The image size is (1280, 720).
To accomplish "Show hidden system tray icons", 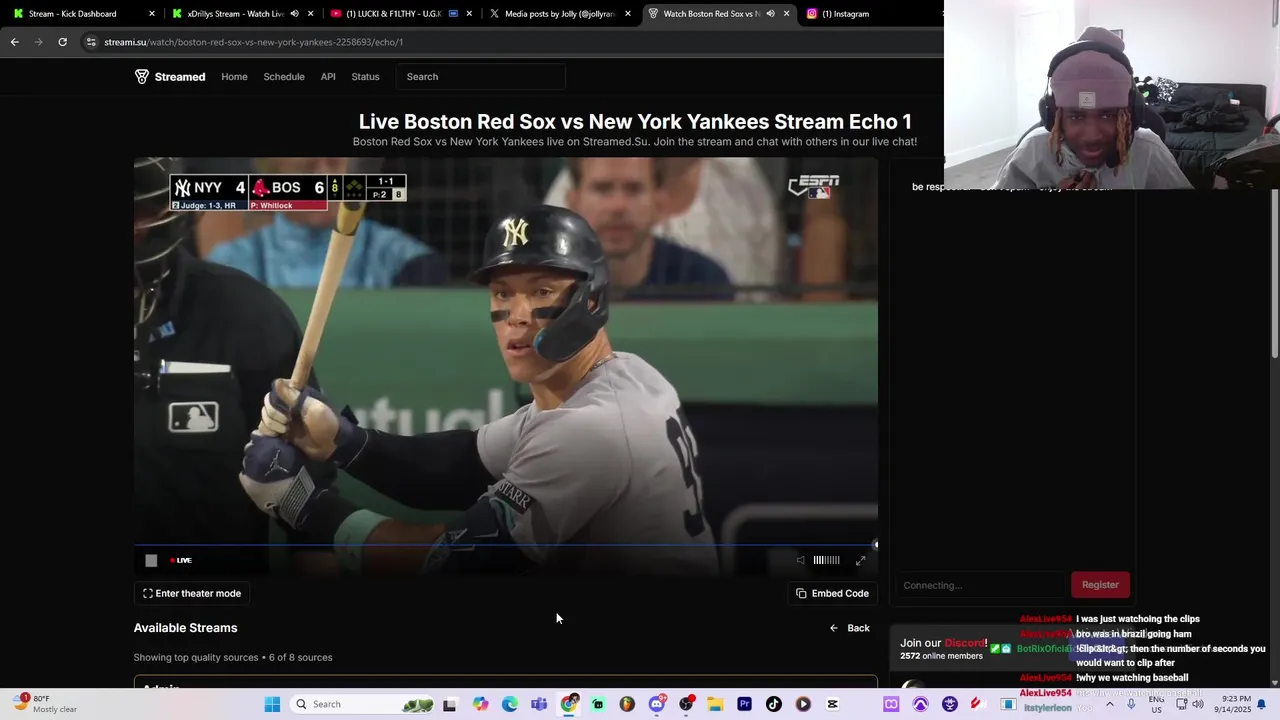I will [1109, 704].
